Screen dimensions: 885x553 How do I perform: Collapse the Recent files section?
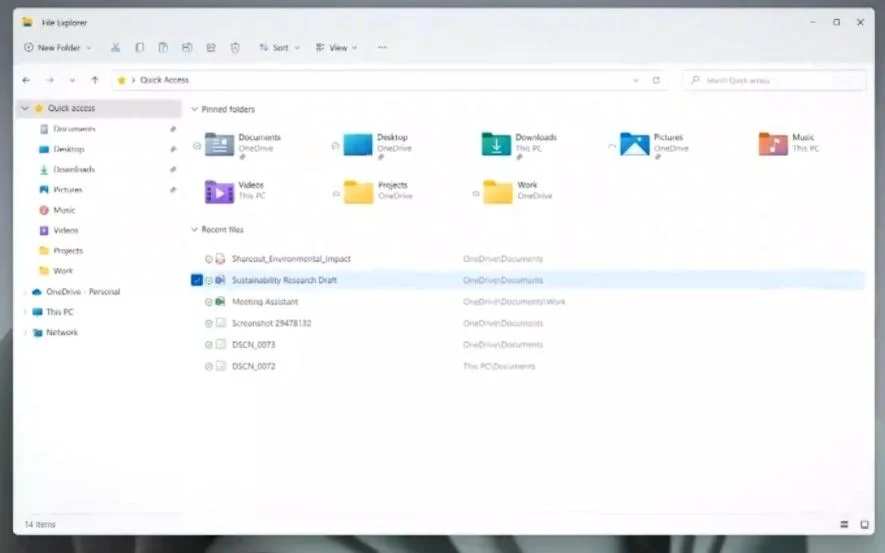(x=194, y=230)
